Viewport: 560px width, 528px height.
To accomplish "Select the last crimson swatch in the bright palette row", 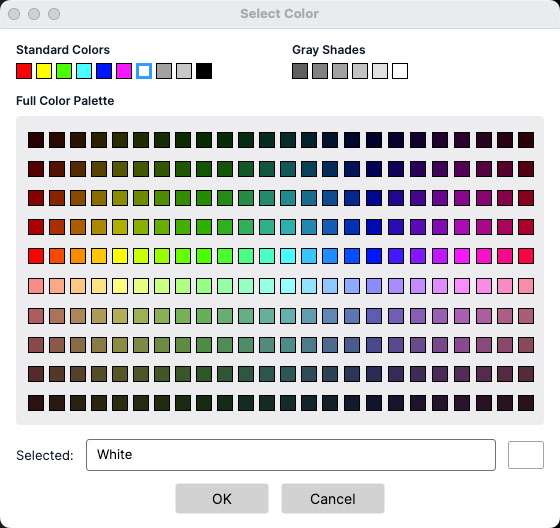I will point(526,256).
